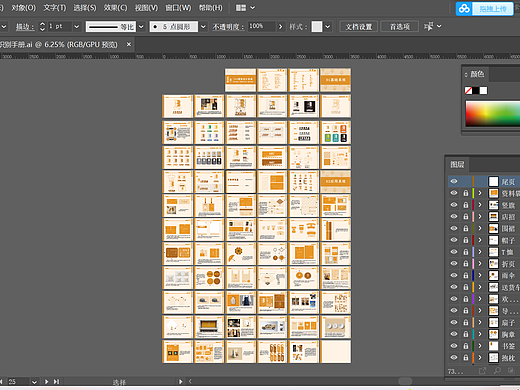The image size is (520, 390).
Task: Hide the 抱枕 layer
Action: pos(454,358)
